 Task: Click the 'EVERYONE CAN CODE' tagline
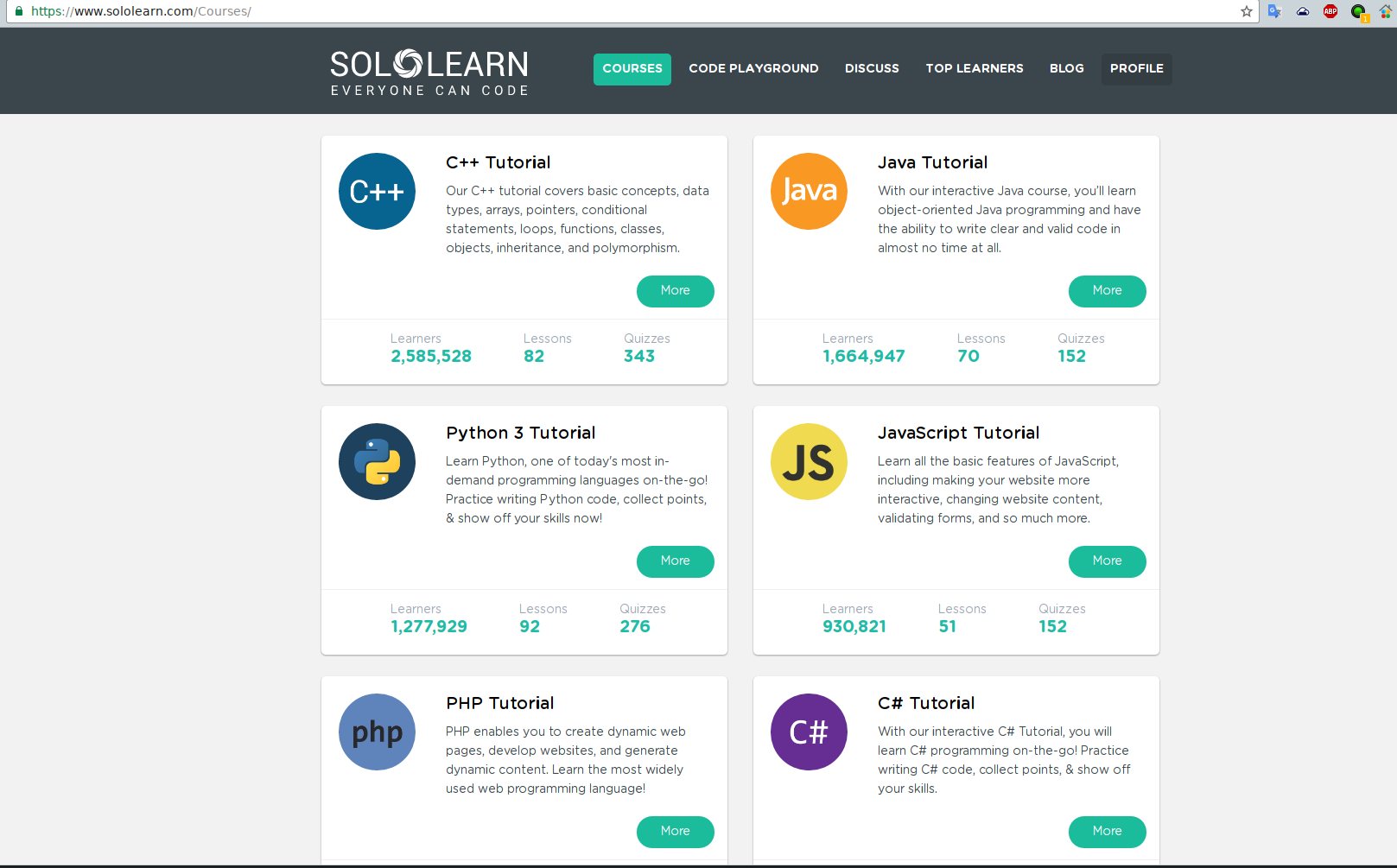coord(429,91)
